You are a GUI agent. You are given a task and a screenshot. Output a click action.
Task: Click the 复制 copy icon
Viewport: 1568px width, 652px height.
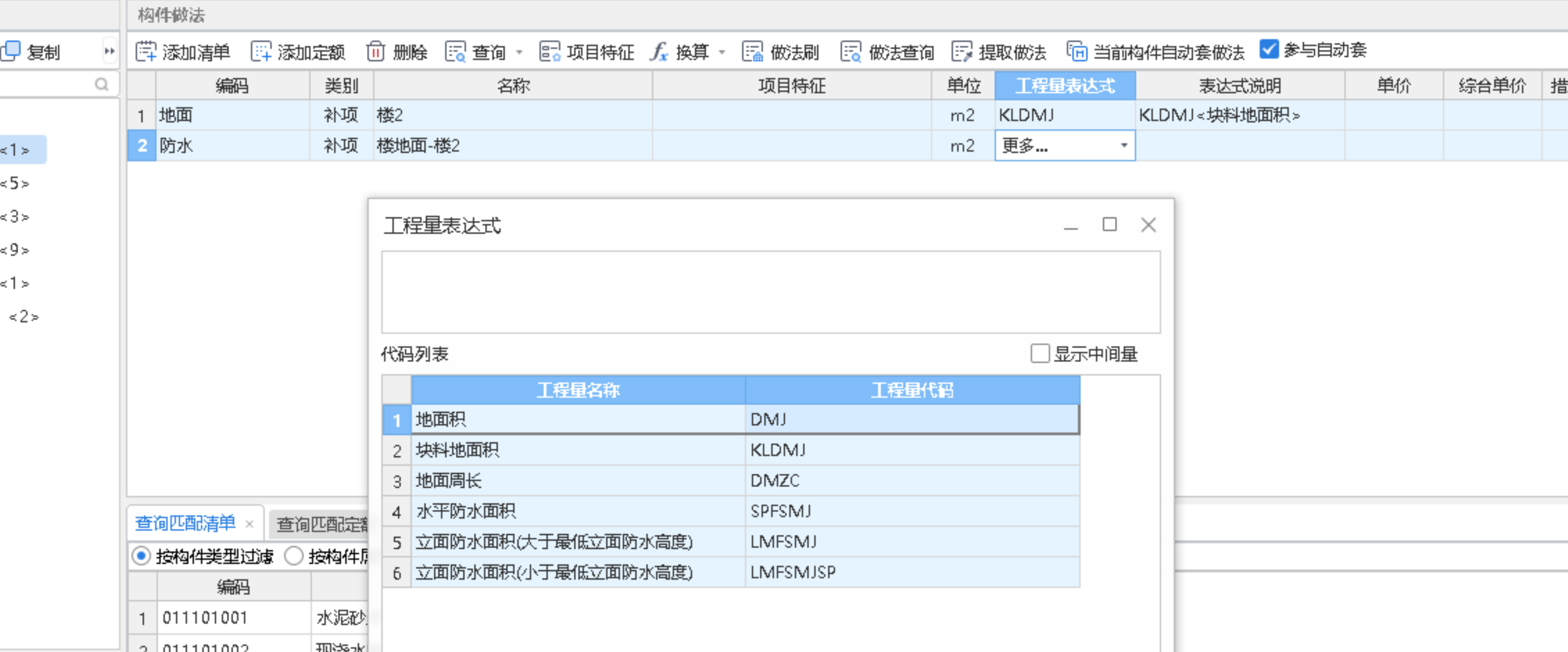(x=11, y=52)
